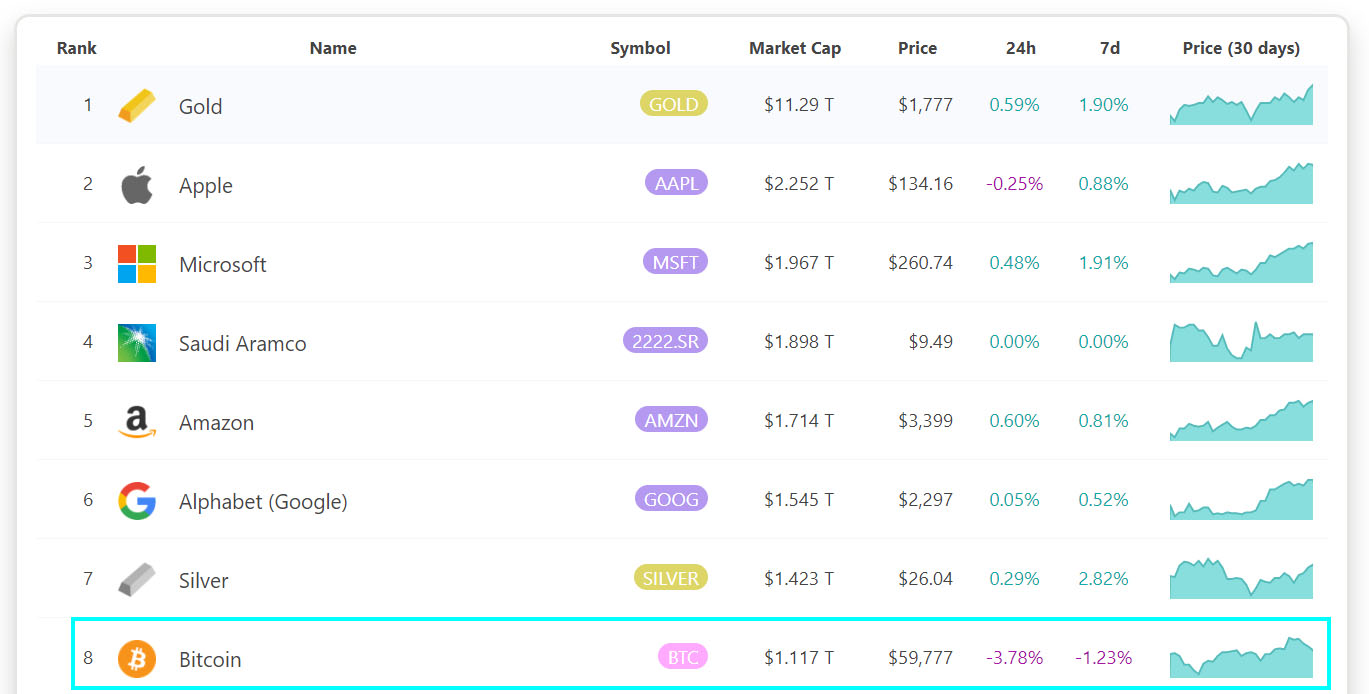This screenshot has width=1369, height=694.
Task: View Gold 30-day price chart
Action: [1241, 104]
